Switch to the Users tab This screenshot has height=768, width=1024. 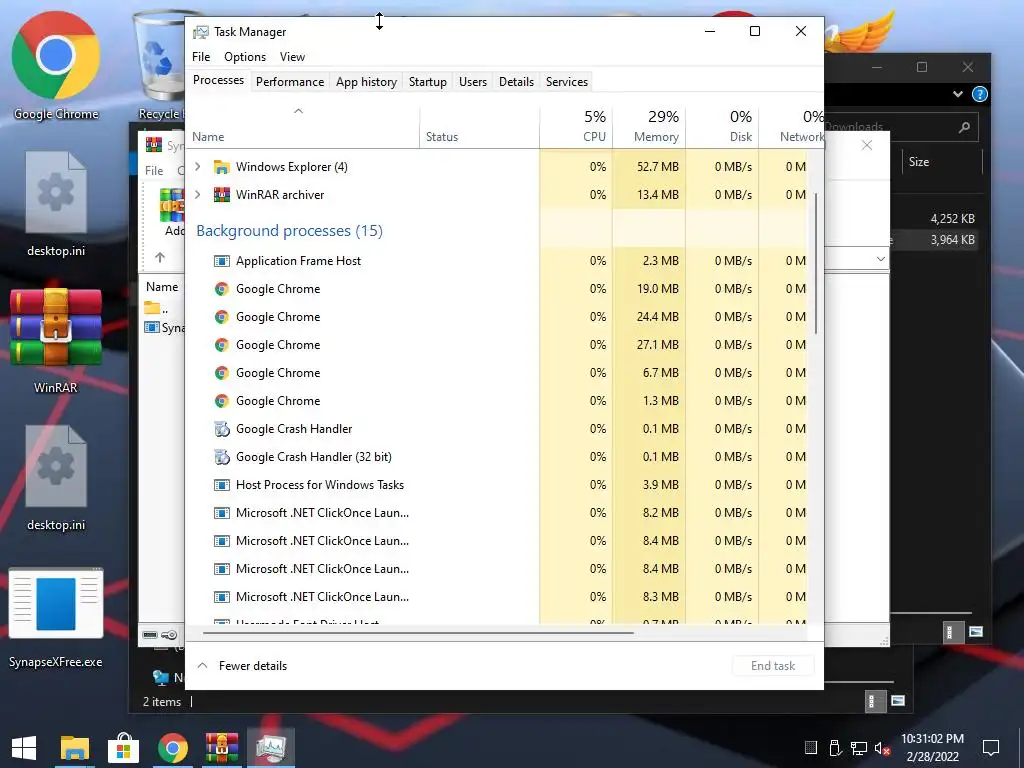473,82
